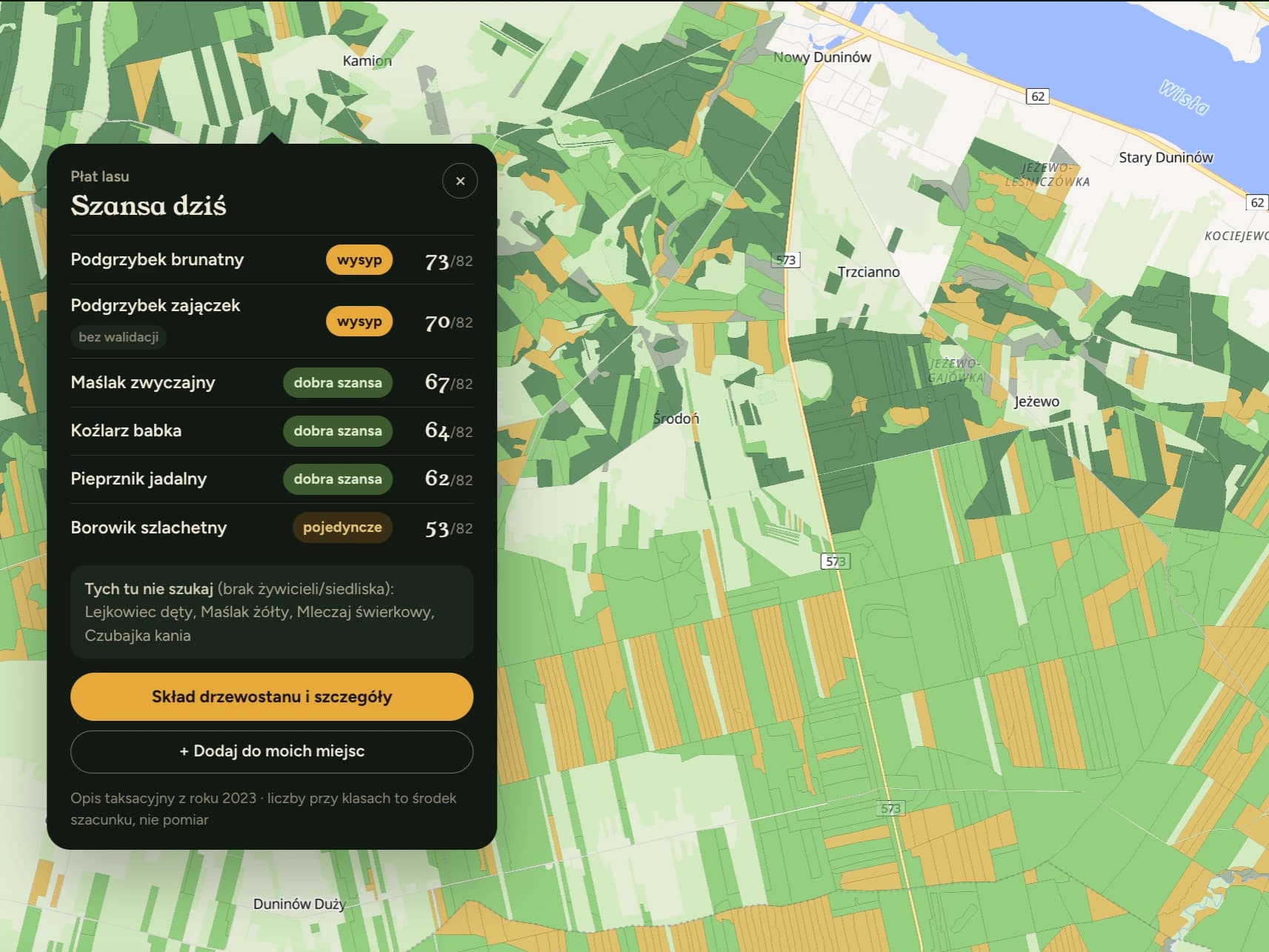Click dobra szansa badge for Koźlarz babka

[338, 431]
